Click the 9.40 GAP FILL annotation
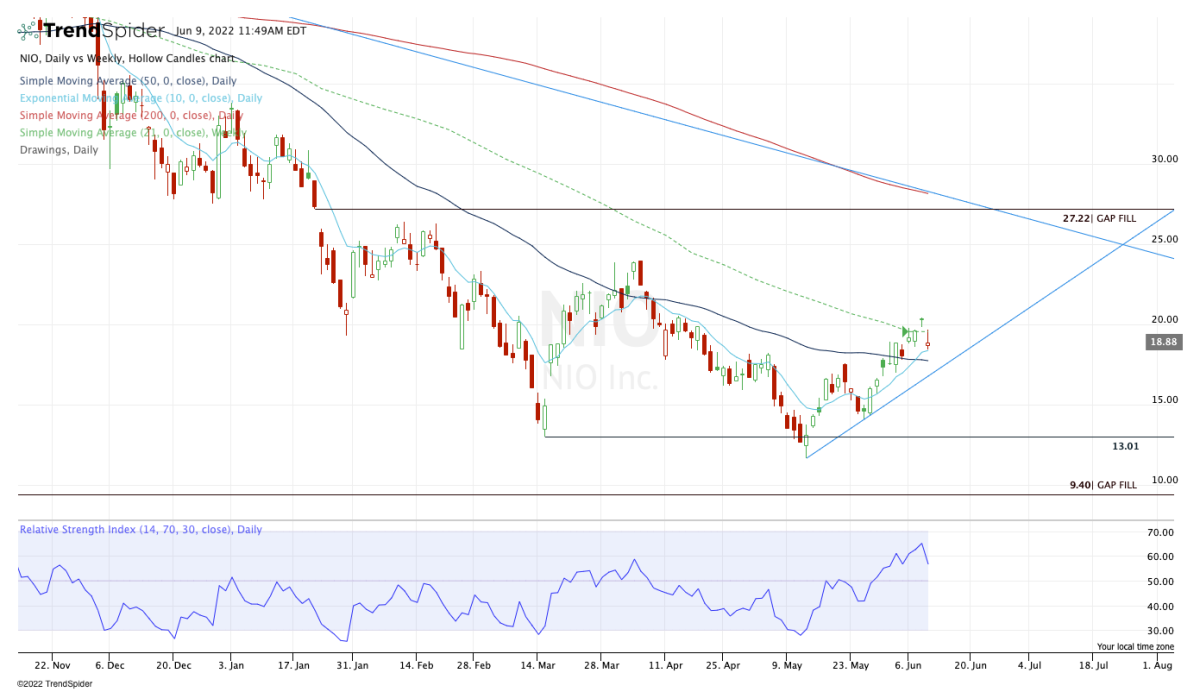The height and width of the screenshot is (692, 1200). click(x=1103, y=485)
